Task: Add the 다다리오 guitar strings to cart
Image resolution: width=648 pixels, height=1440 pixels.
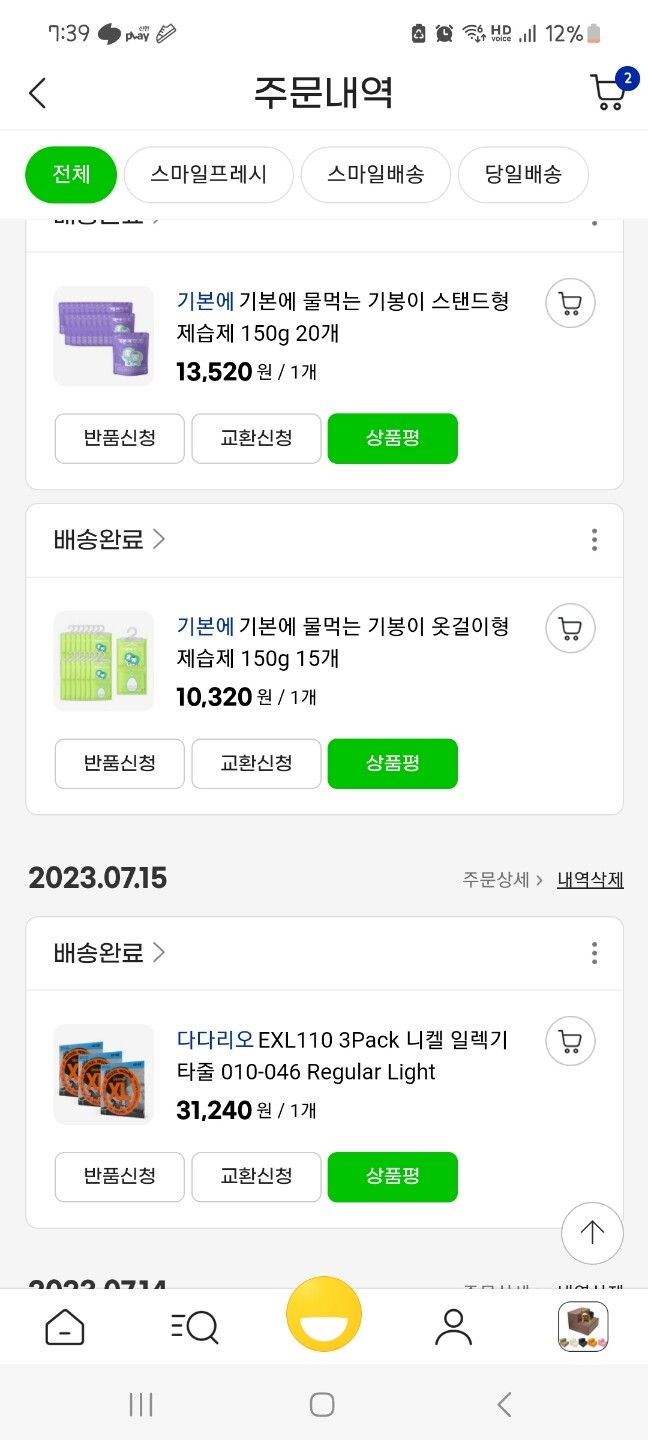Action: pyautogui.click(x=569, y=1041)
